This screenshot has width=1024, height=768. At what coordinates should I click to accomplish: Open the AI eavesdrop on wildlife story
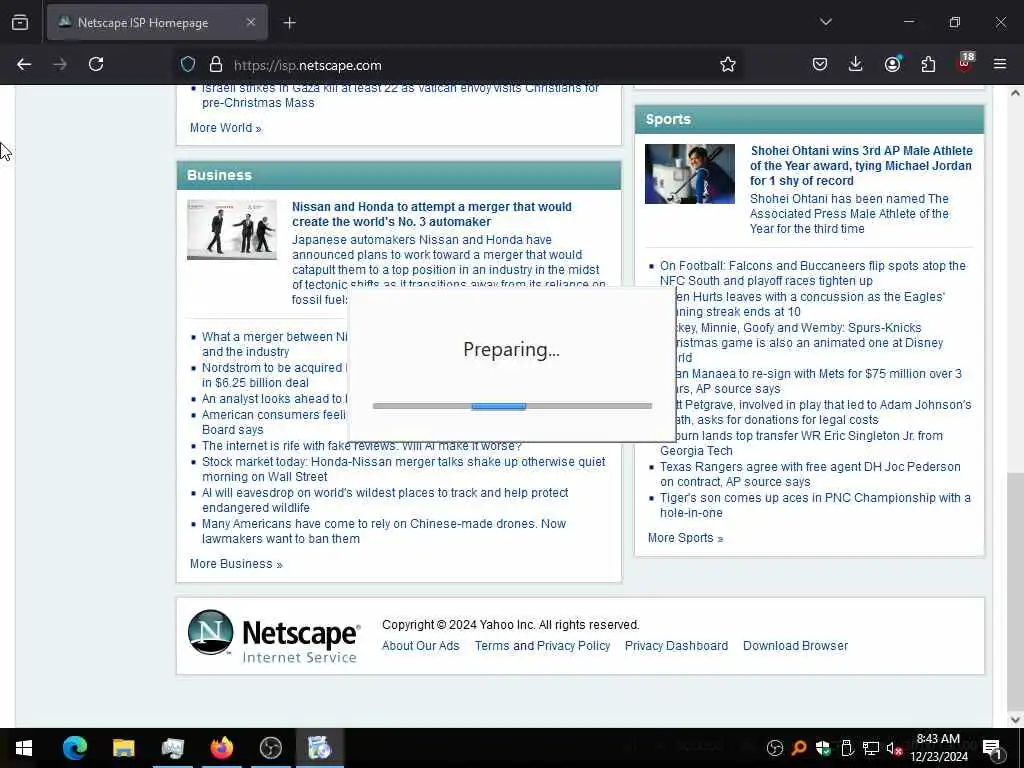(x=385, y=500)
